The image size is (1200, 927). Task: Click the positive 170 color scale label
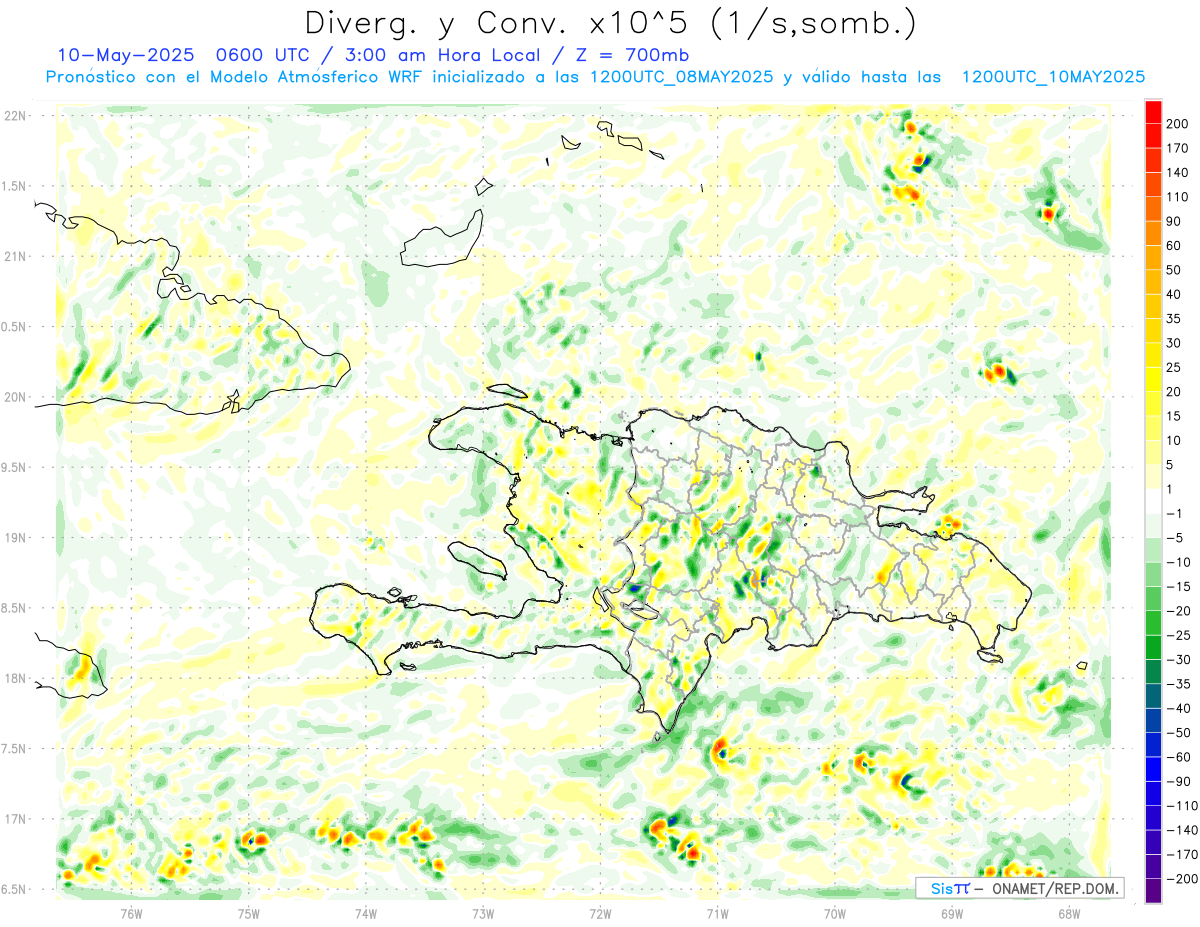1178,148
